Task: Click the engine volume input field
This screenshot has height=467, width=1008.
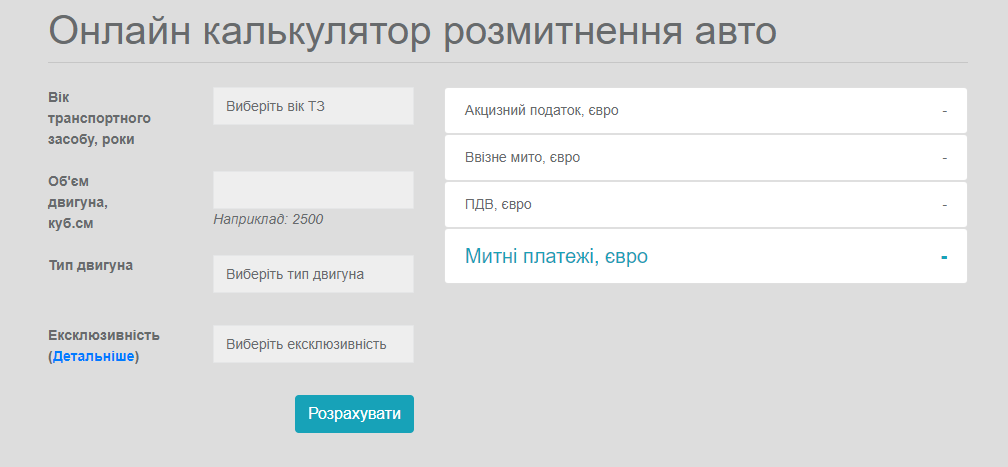Action: 313,190
